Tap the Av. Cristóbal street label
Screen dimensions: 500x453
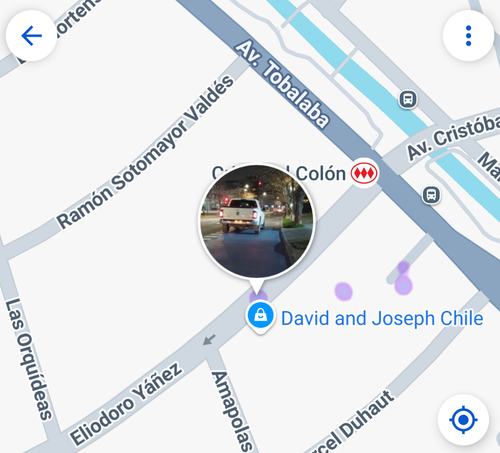(x=453, y=137)
